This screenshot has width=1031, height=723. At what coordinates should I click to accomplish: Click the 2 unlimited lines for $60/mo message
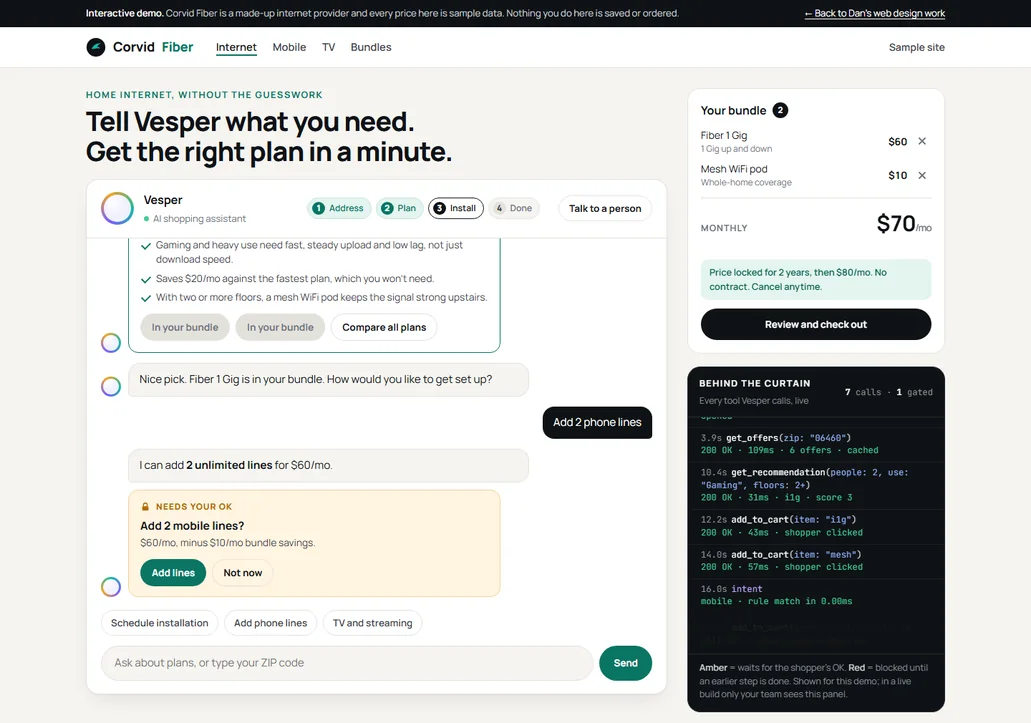[x=328, y=465]
